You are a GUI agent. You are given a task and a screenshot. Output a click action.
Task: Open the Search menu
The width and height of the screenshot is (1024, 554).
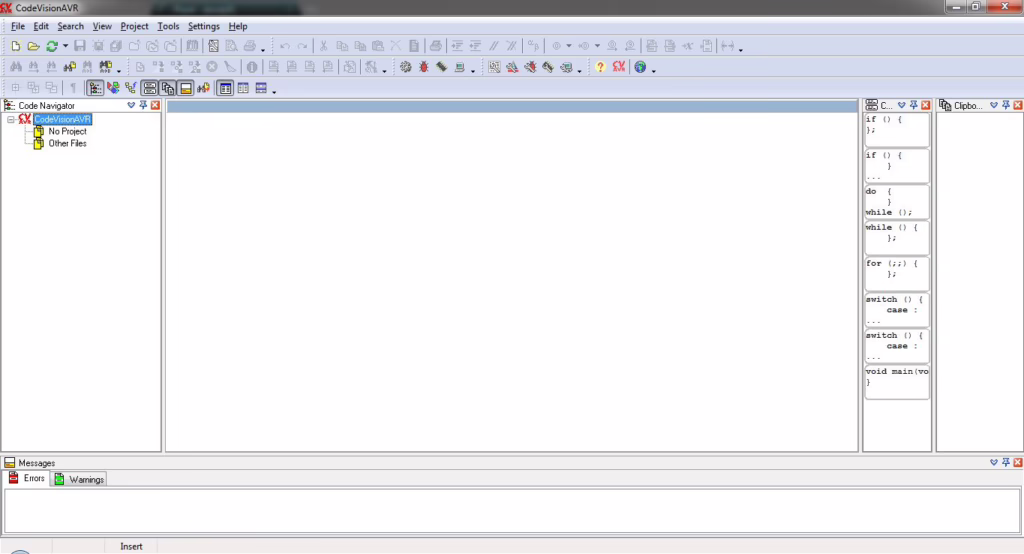click(x=71, y=26)
